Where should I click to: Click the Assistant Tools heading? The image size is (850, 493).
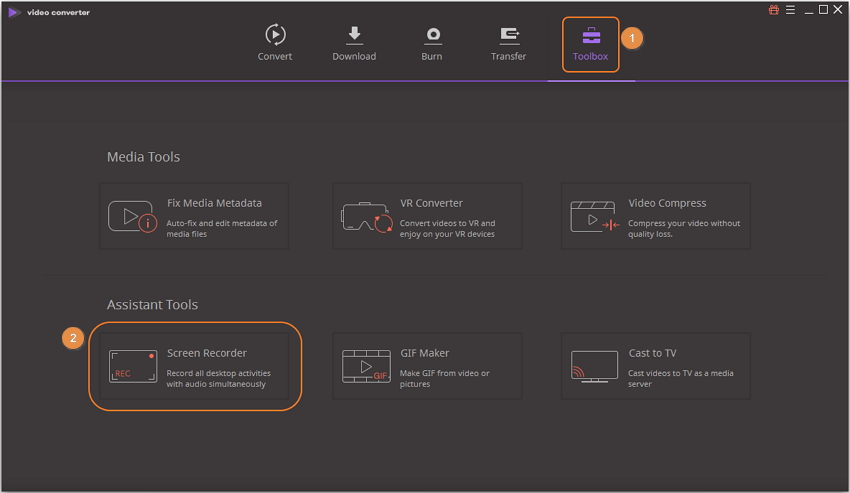[152, 305]
